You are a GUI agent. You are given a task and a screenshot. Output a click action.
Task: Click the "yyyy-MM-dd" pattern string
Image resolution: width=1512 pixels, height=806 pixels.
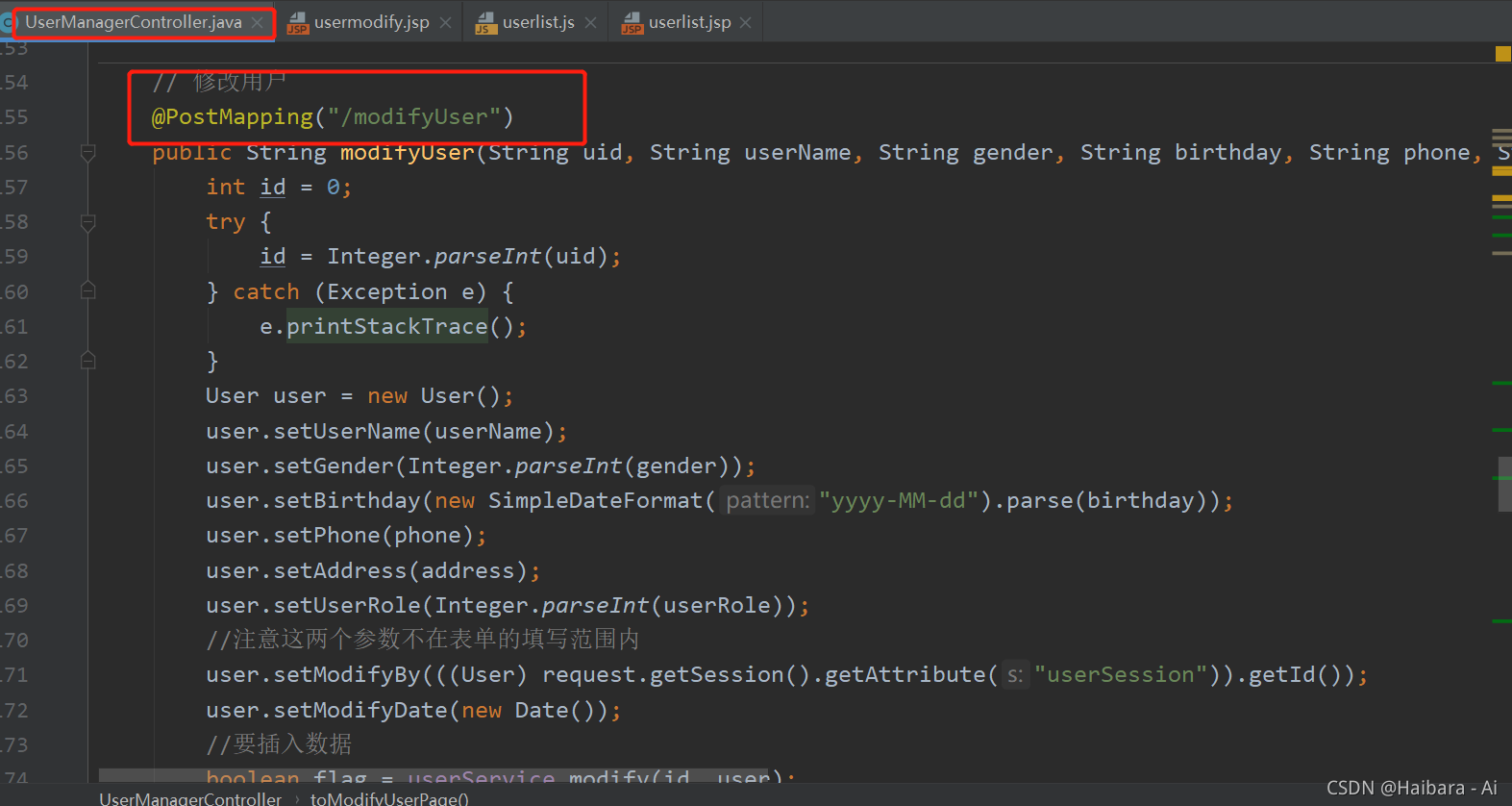[x=899, y=501]
